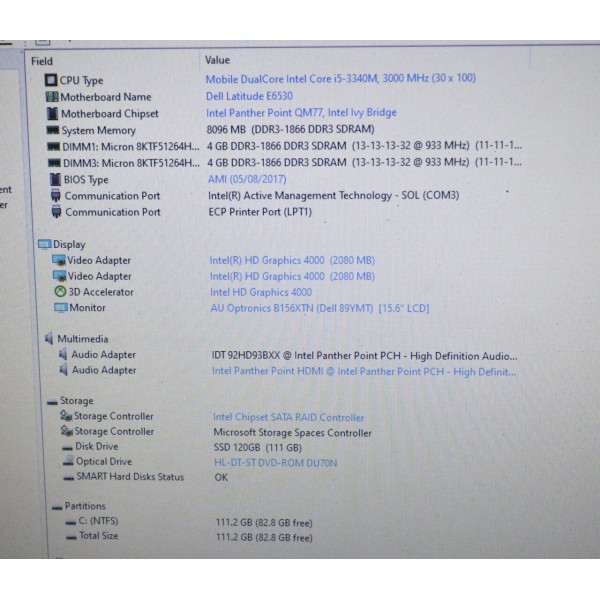Open the Intel HD Graphics 4000 3D Accelerator link

tap(261, 292)
